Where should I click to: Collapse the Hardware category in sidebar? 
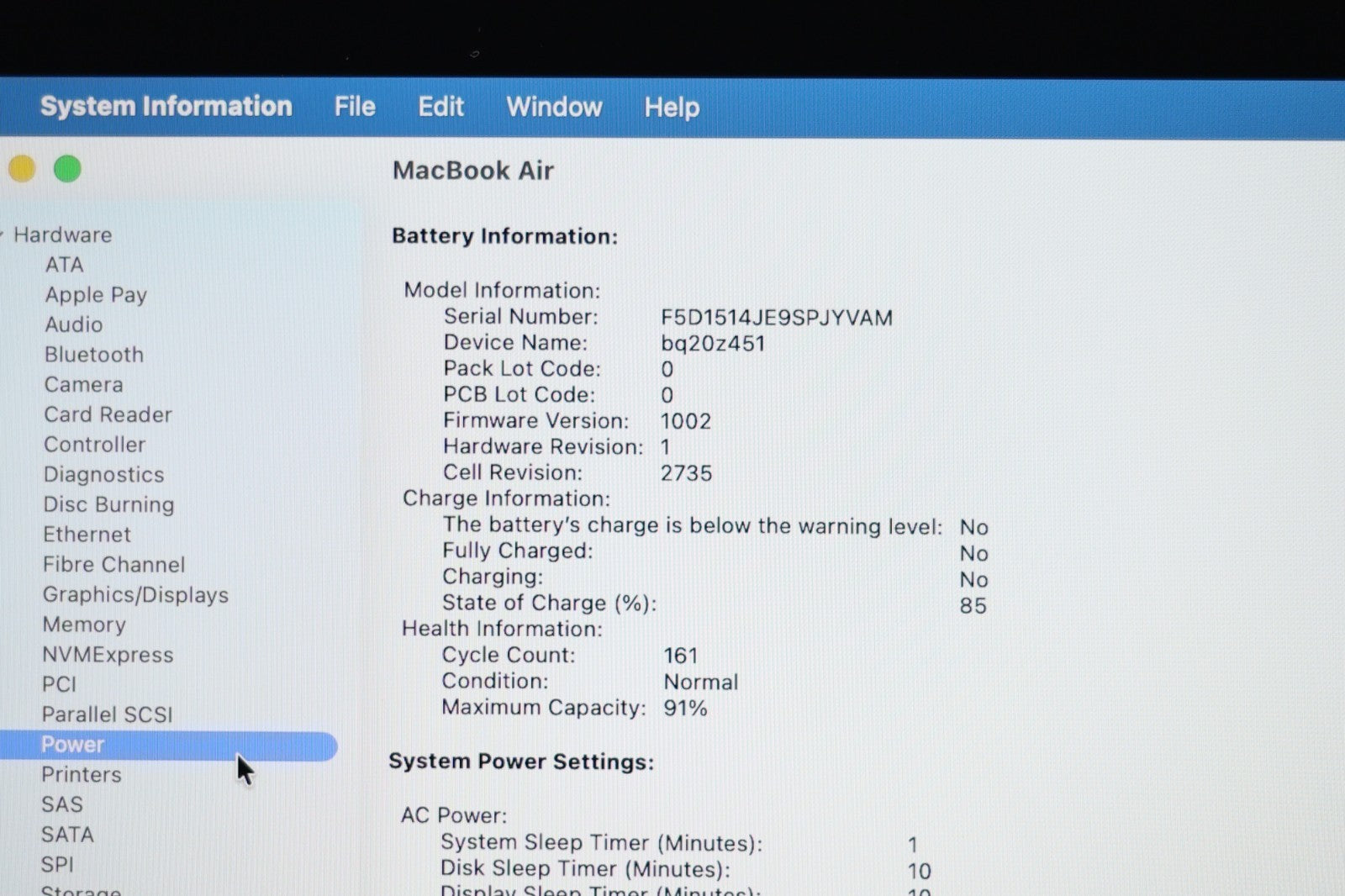pos(4,235)
